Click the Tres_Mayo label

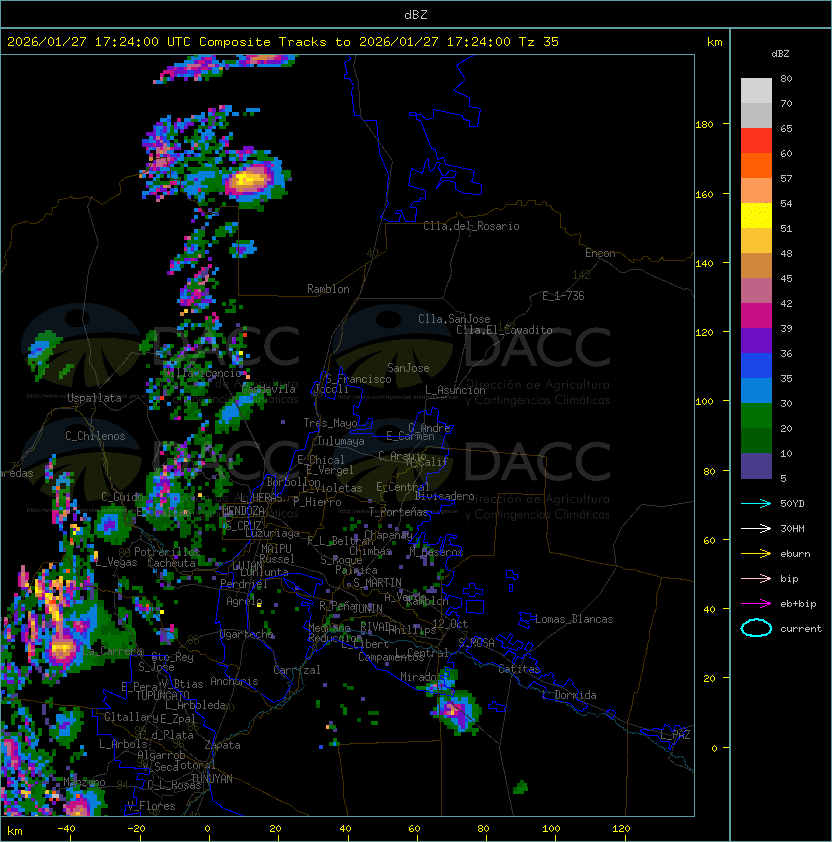[x=330, y=423]
